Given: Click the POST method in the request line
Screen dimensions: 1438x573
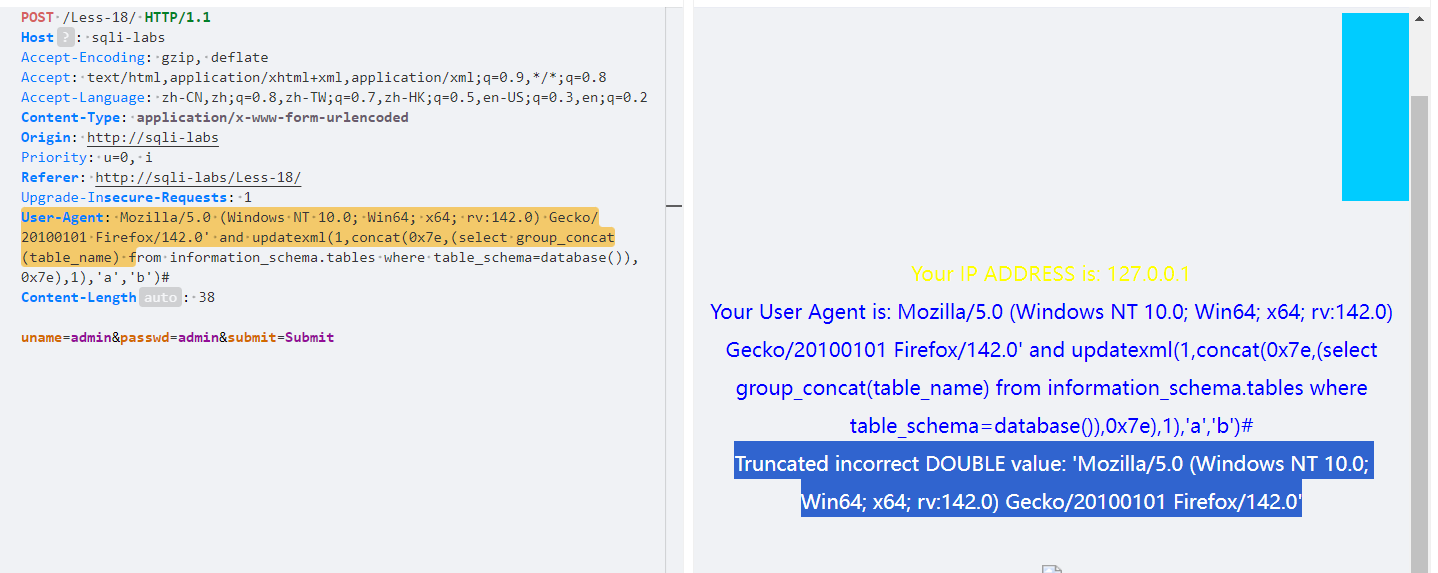Looking at the screenshot, I should [x=37, y=17].
